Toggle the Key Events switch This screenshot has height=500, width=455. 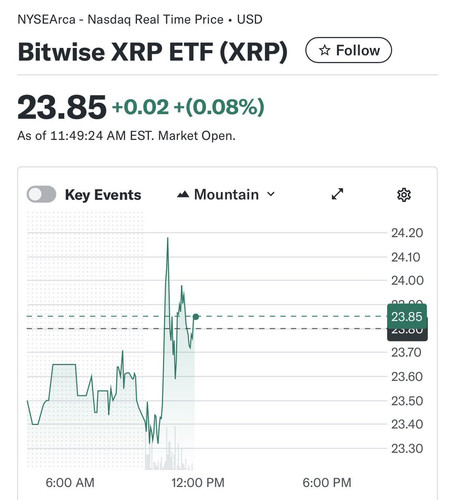click(41, 194)
